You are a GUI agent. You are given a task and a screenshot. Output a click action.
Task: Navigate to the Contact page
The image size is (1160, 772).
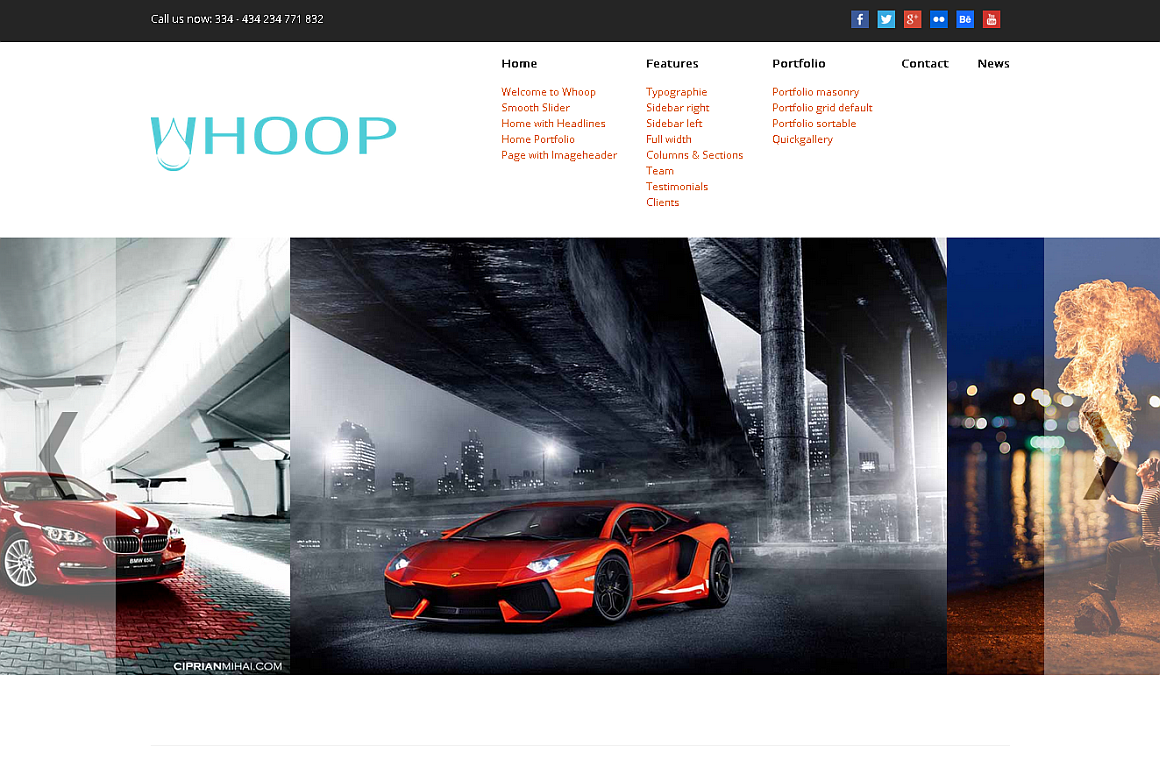pos(924,64)
